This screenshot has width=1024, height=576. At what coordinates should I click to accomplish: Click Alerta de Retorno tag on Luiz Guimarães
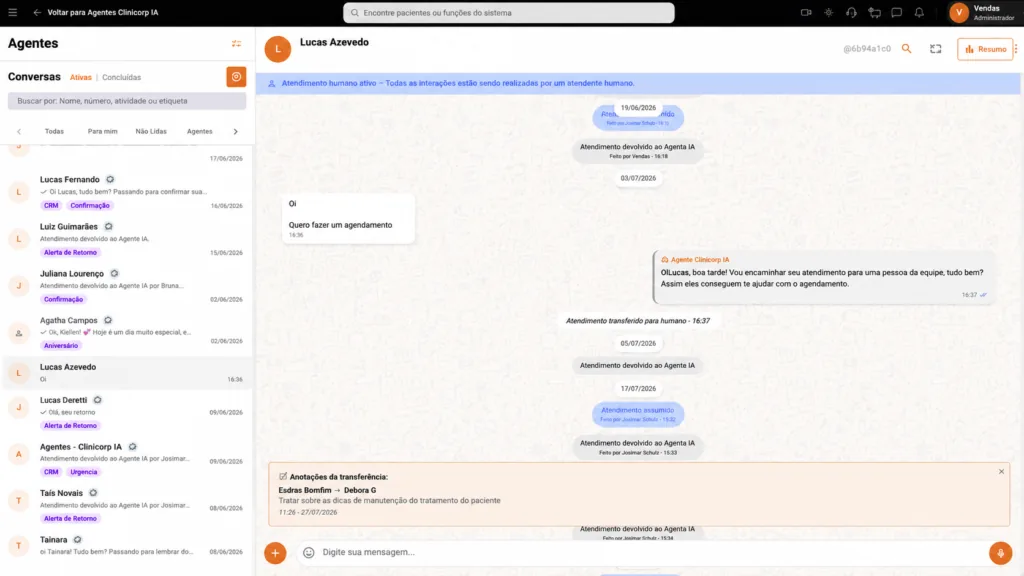[71, 252]
